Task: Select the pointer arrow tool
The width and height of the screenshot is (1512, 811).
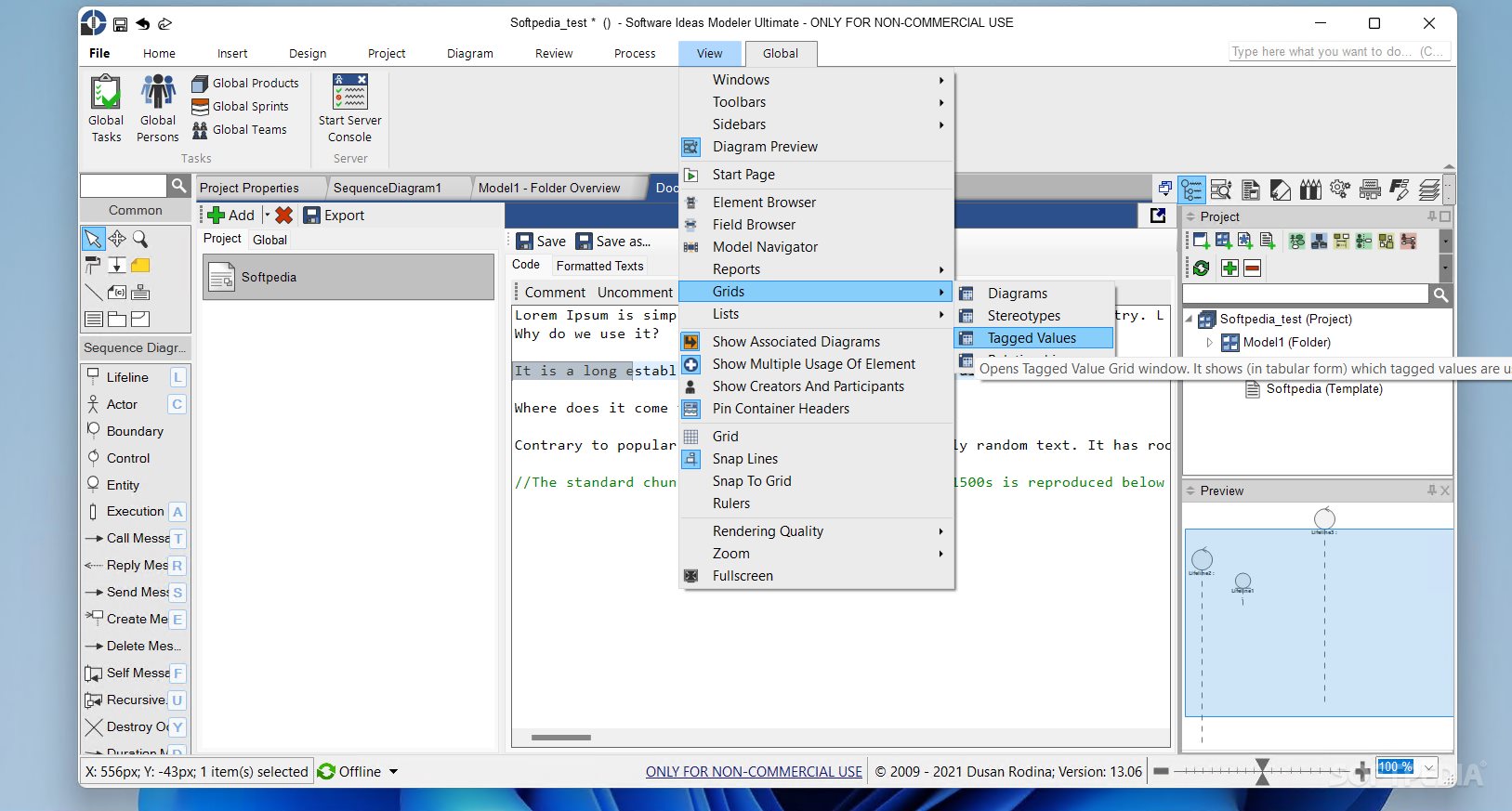Action: click(x=93, y=239)
